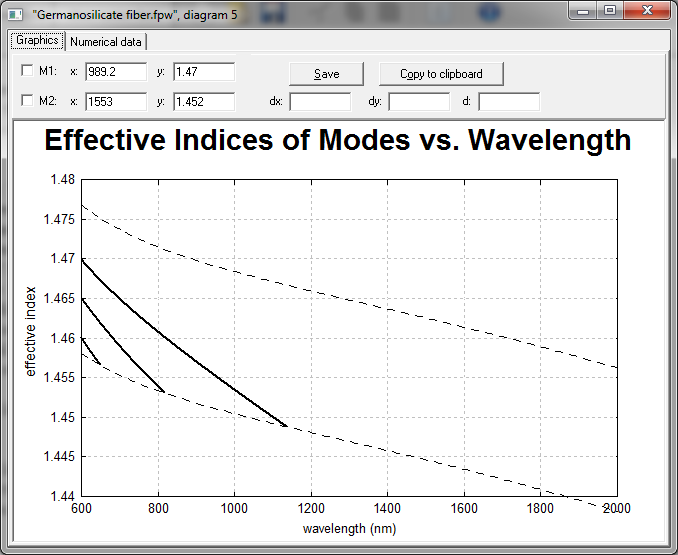Viewport: 678px width, 555px height.
Task: Click the 'effective index' axis label
Action: [x=30, y=332]
